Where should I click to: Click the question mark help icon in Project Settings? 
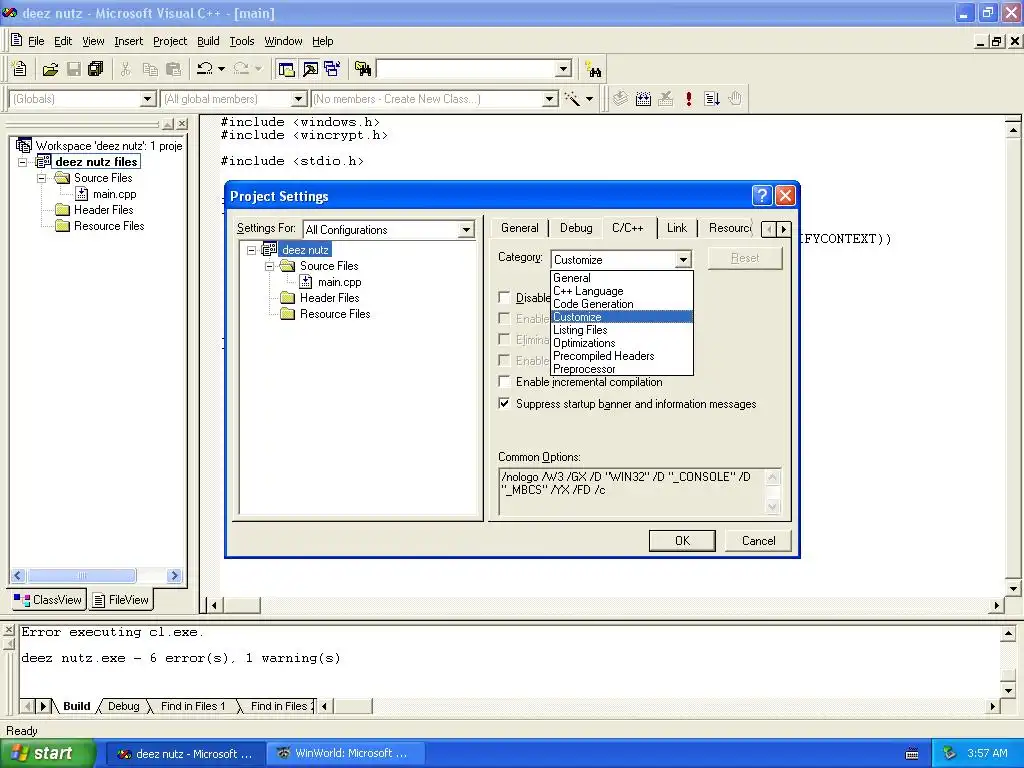[762, 195]
